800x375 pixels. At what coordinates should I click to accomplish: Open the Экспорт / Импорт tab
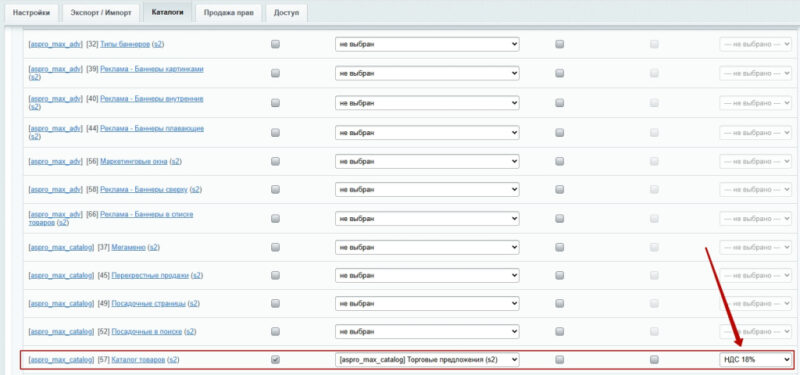101,13
